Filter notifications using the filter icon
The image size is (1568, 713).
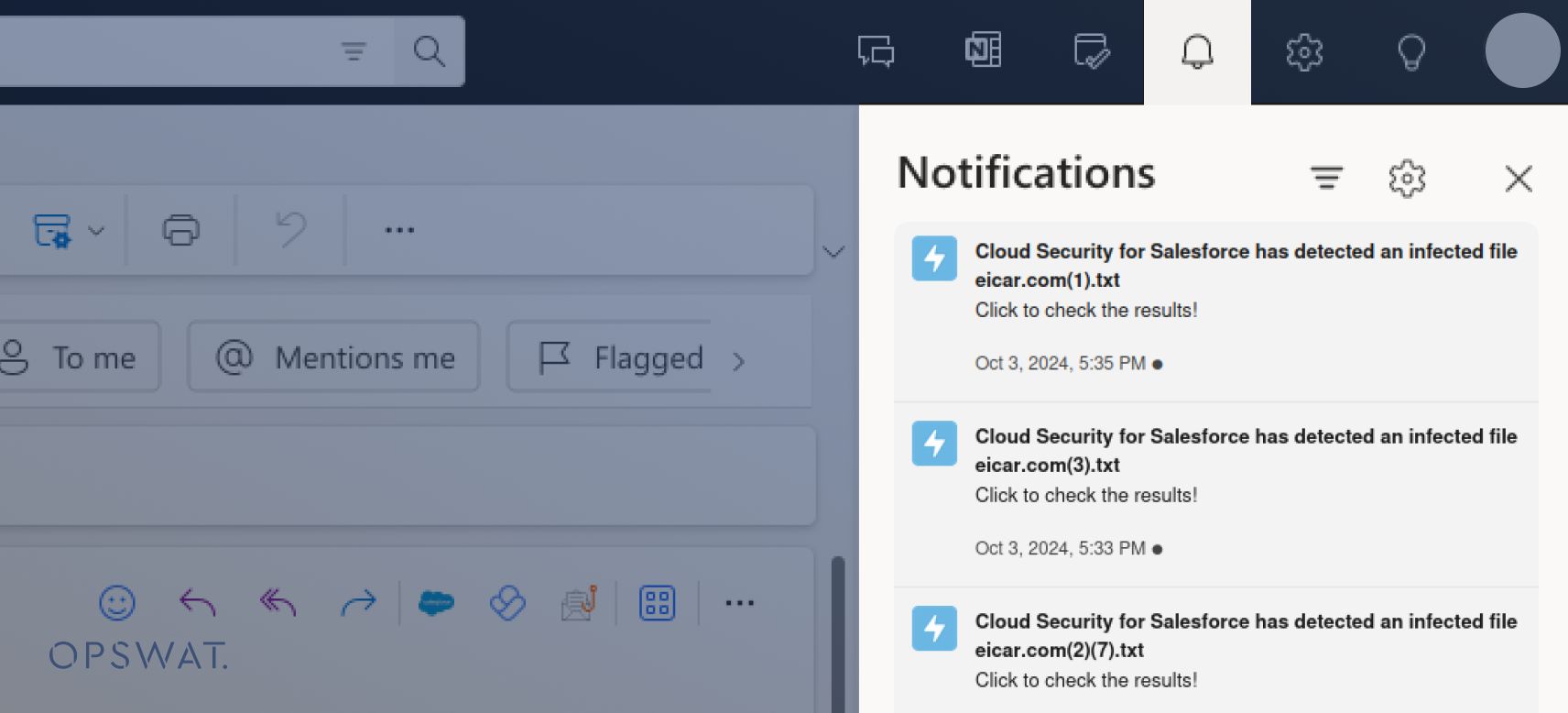pyautogui.click(x=1326, y=177)
